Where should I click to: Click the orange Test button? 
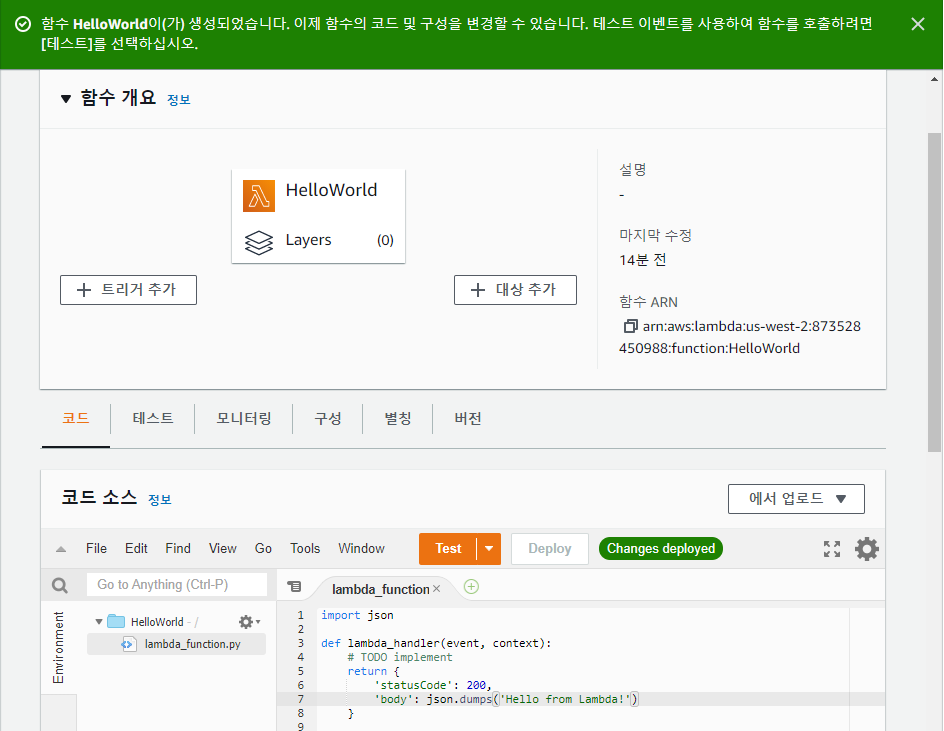[448, 549]
